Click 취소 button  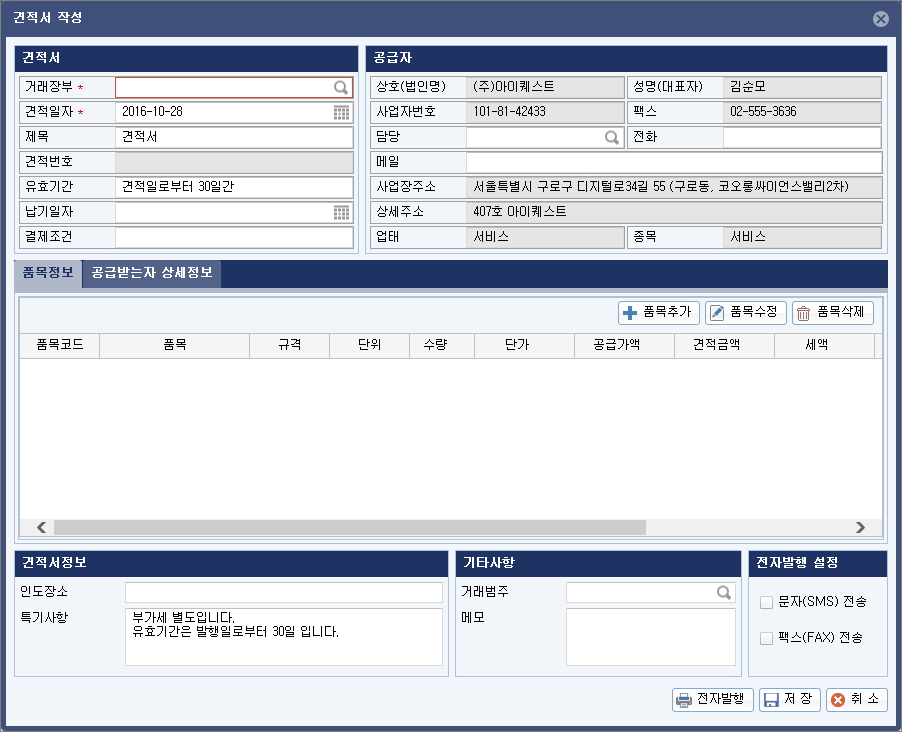pyautogui.click(x=857, y=700)
